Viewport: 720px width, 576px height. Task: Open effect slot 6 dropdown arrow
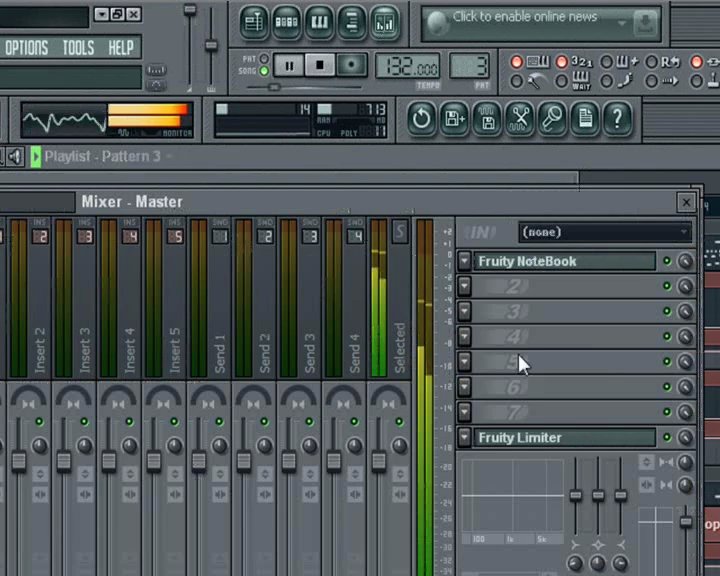tap(464, 387)
